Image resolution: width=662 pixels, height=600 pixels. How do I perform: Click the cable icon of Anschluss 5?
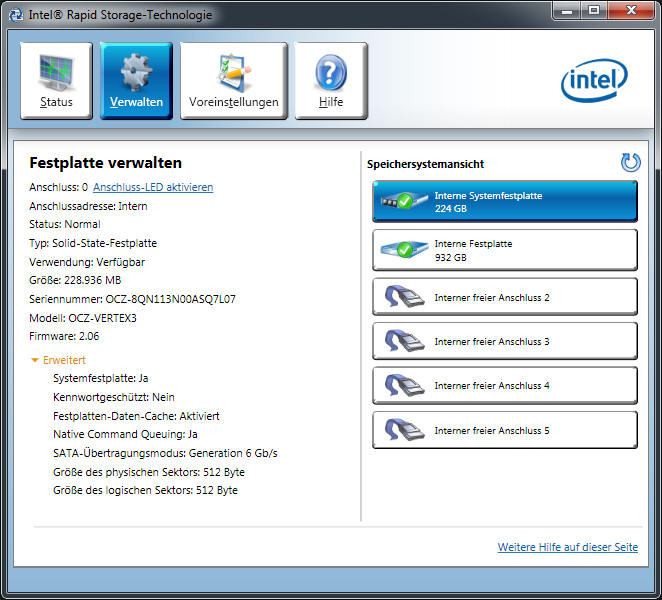pos(404,430)
